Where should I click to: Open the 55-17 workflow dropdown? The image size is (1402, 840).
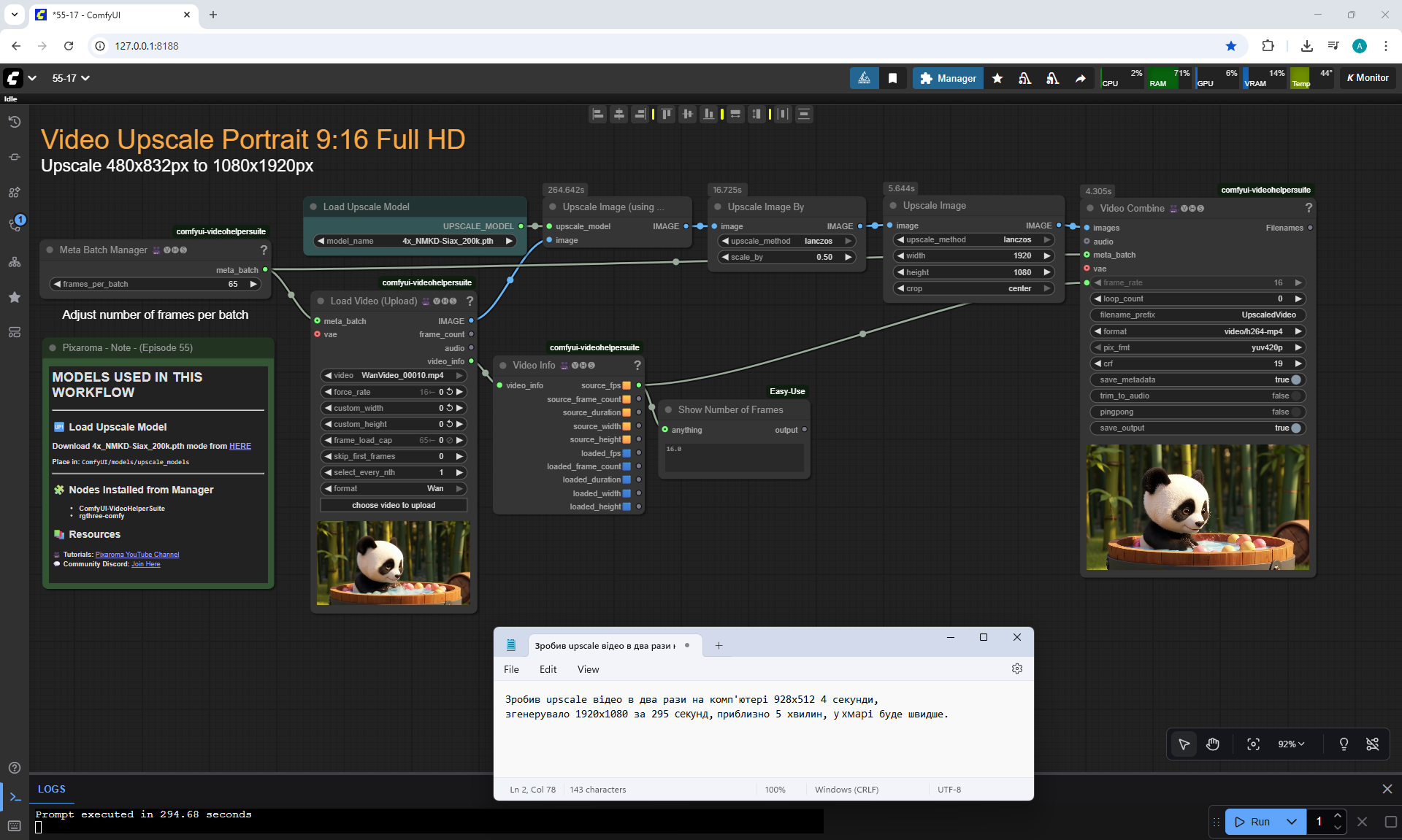[71, 78]
